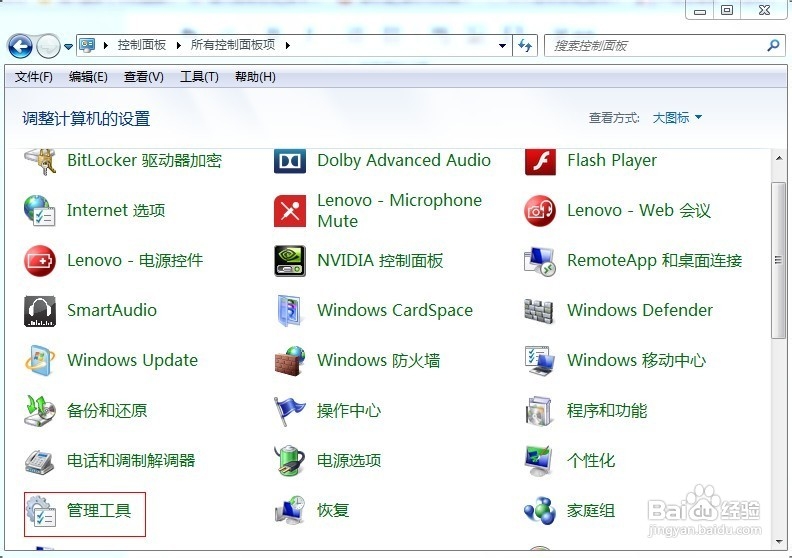Click the scrollbar up arrow
This screenshot has width=792, height=558.
coord(778,158)
